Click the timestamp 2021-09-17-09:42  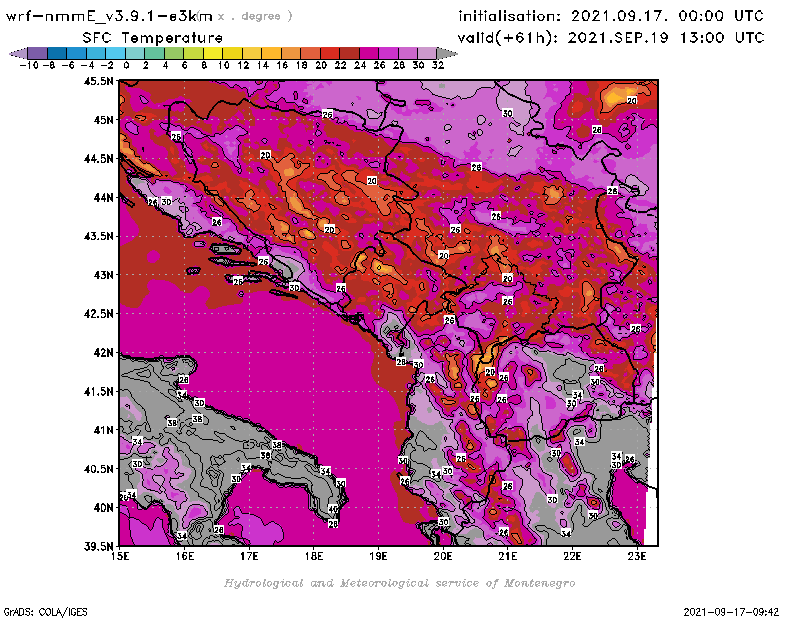coord(731,612)
